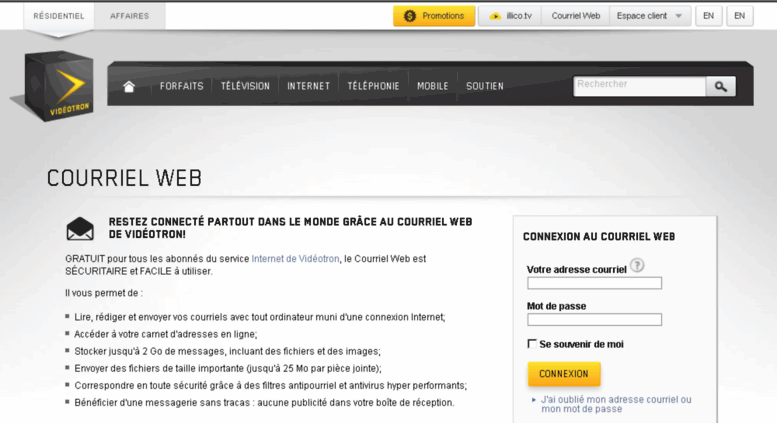Click the yellow Connexion button
Screen dimensions: 777x423
(564, 374)
